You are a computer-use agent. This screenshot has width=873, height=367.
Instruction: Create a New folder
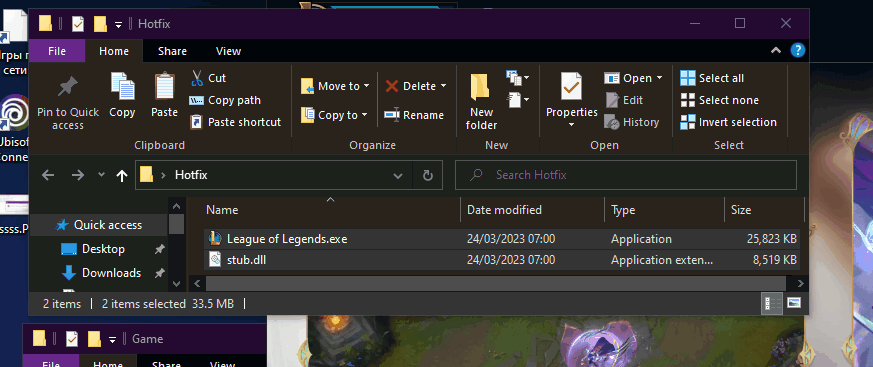[x=481, y=102]
